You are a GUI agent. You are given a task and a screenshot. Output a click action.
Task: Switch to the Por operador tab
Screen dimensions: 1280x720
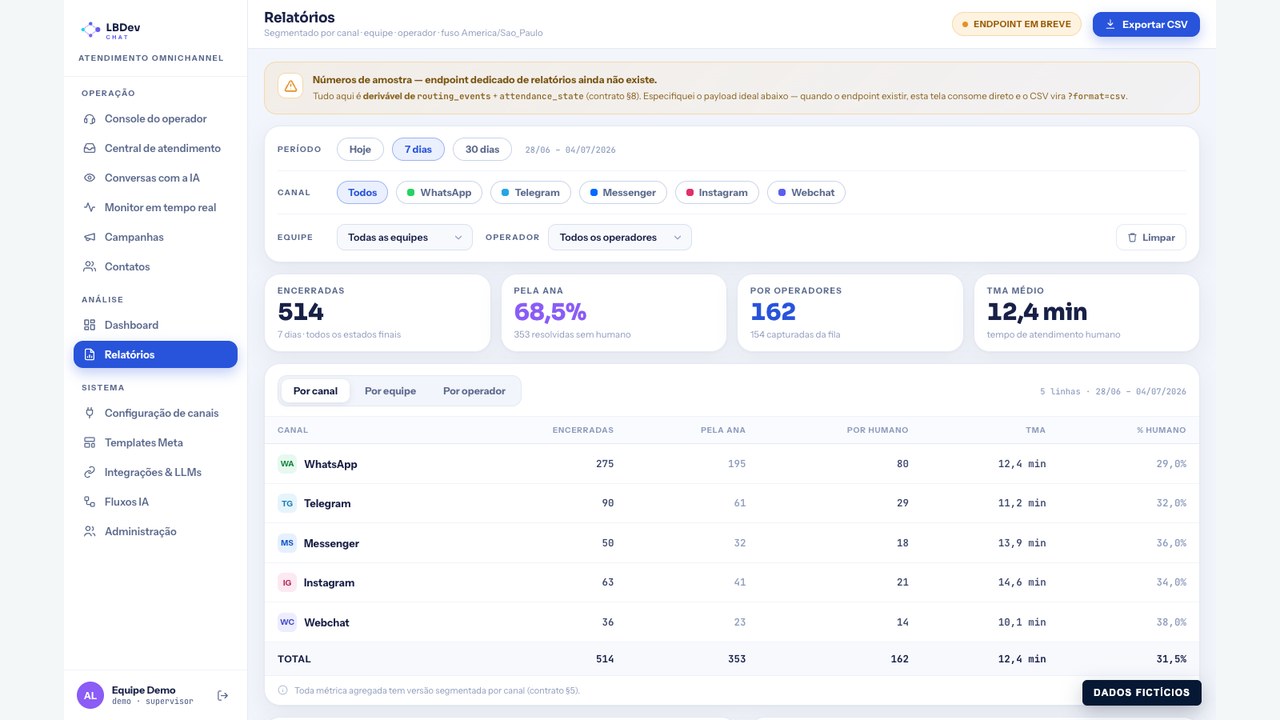(x=474, y=391)
